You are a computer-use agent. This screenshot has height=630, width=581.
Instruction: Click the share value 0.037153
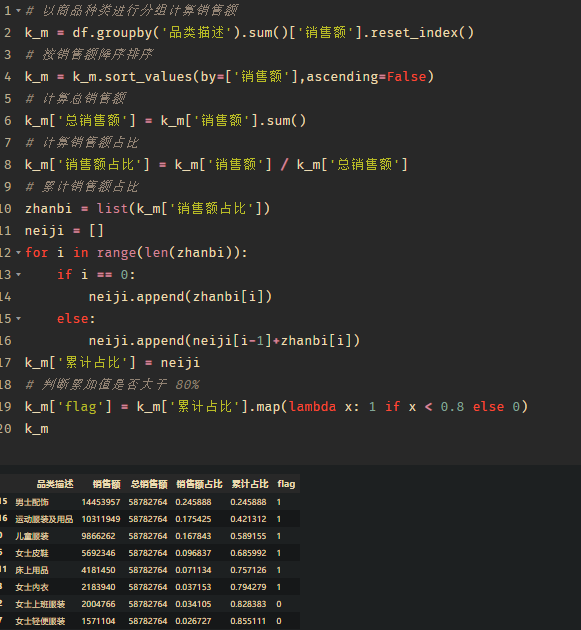tap(193, 587)
